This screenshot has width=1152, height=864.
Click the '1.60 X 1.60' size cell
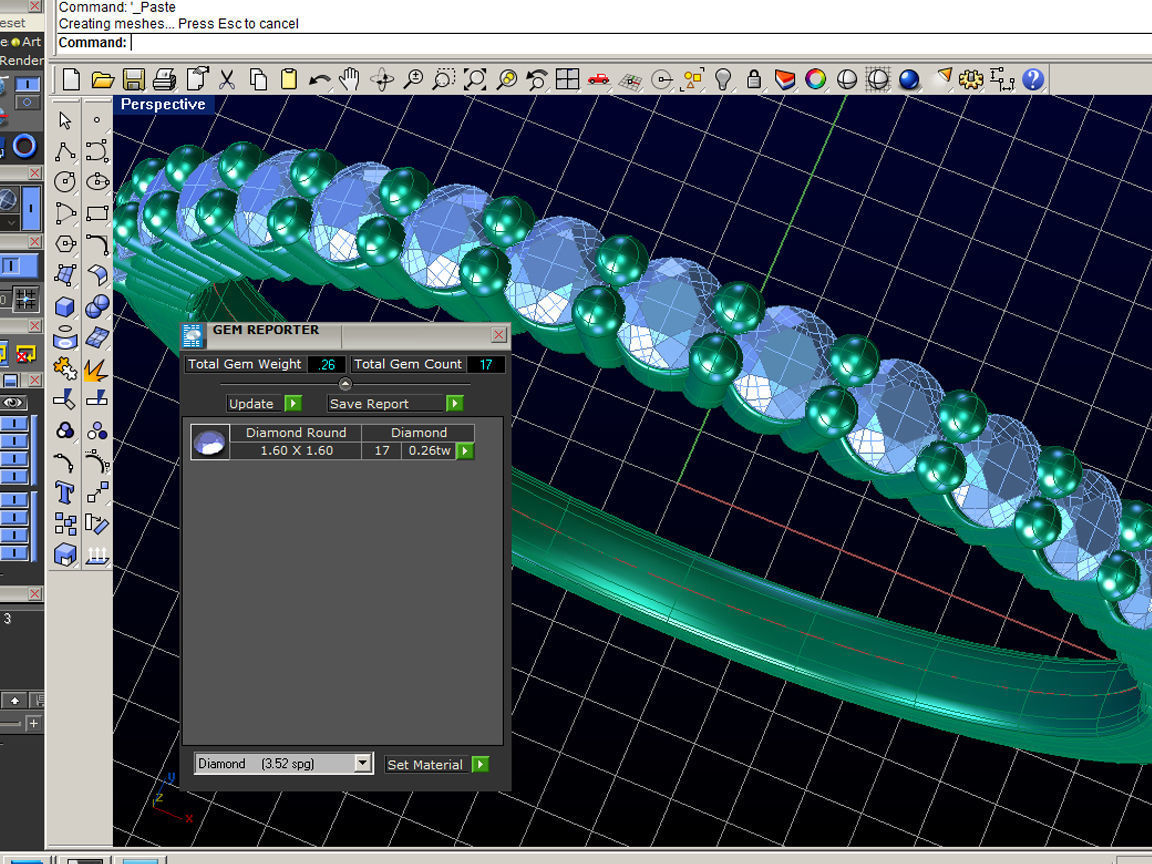(296, 450)
